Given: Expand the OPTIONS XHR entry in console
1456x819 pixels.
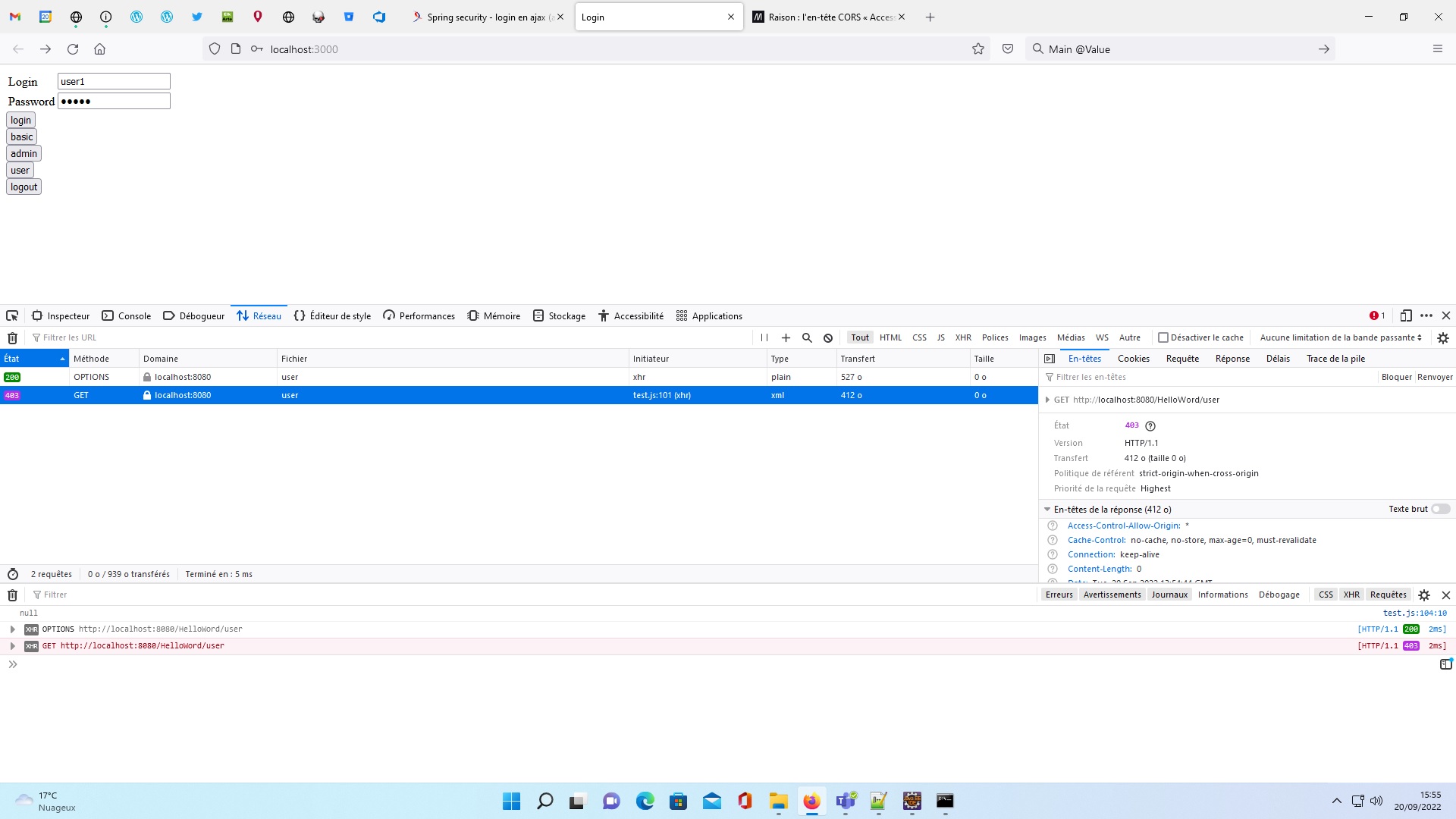Looking at the screenshot, I should [12, 629].
